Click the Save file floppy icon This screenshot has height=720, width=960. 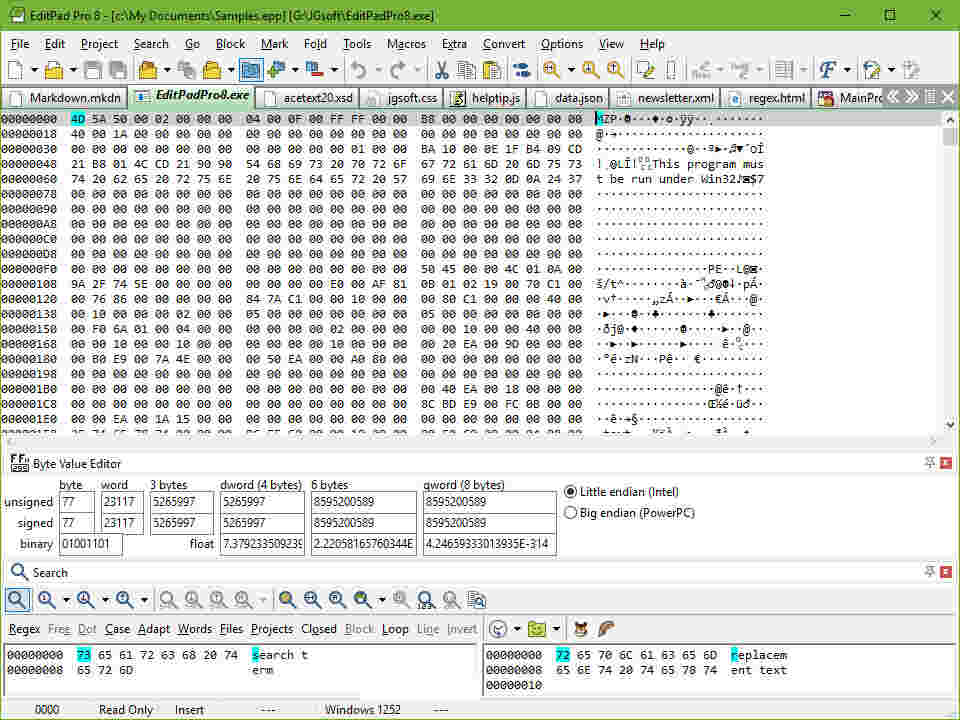93,70
